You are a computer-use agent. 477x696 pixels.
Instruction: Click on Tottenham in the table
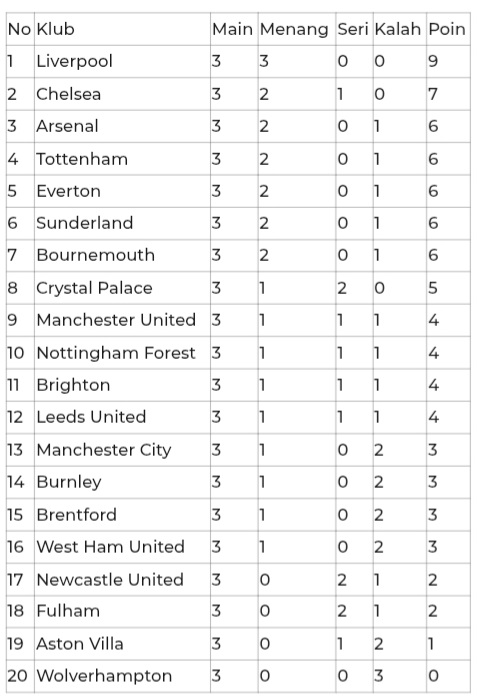[x=82, y=159]
